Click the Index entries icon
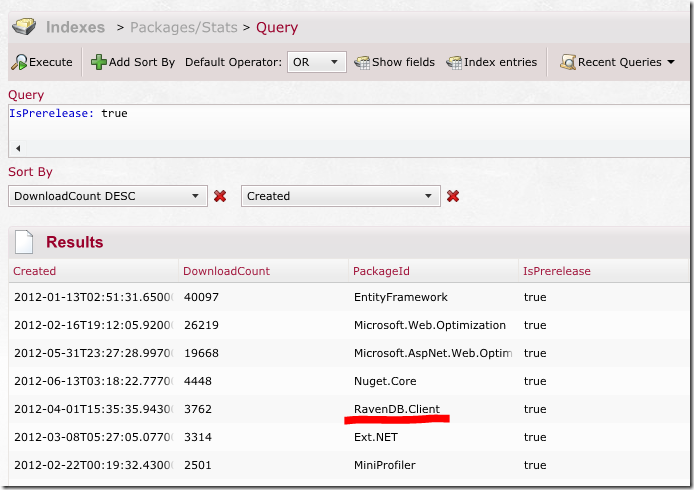694x490 pixels. [x=454, y=62]
